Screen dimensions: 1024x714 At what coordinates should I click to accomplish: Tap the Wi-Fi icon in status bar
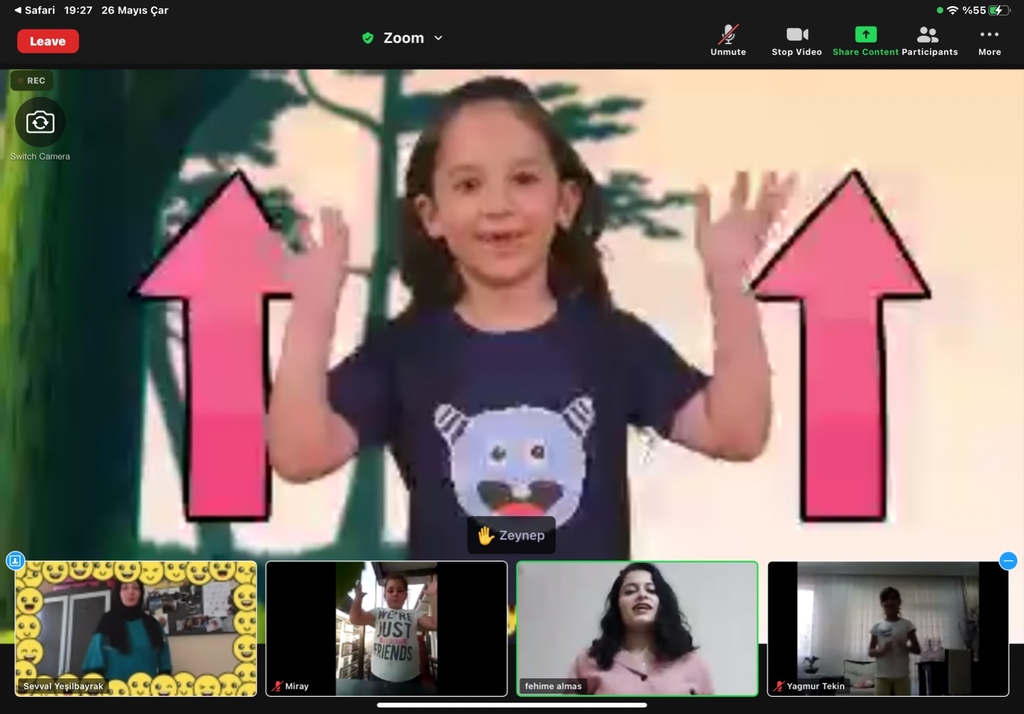[x=953, y=10]
